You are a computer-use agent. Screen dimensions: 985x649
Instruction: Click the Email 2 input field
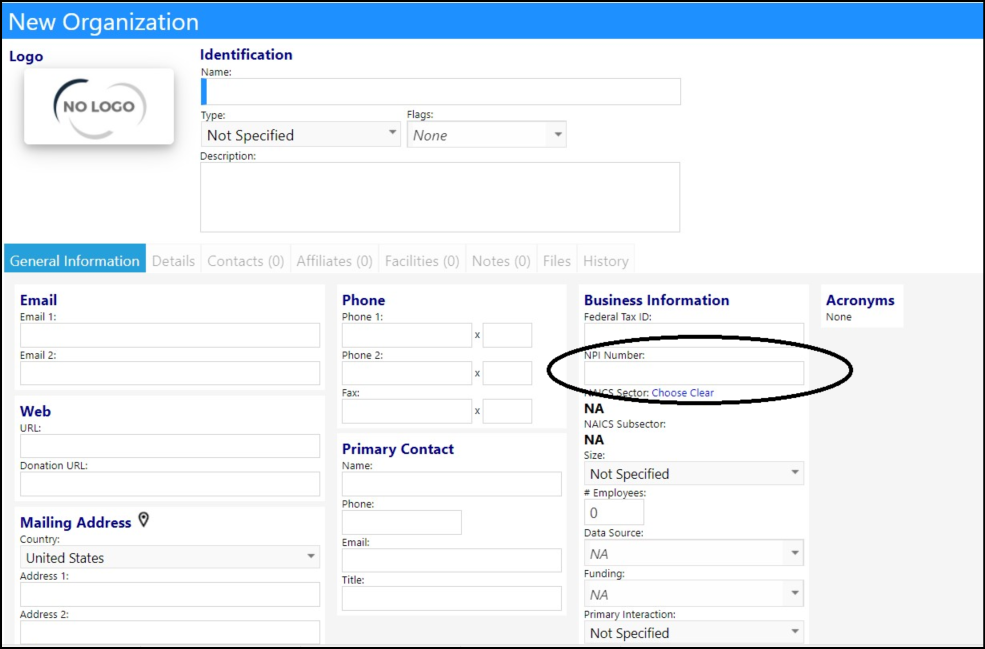click(x=170, y=373)
